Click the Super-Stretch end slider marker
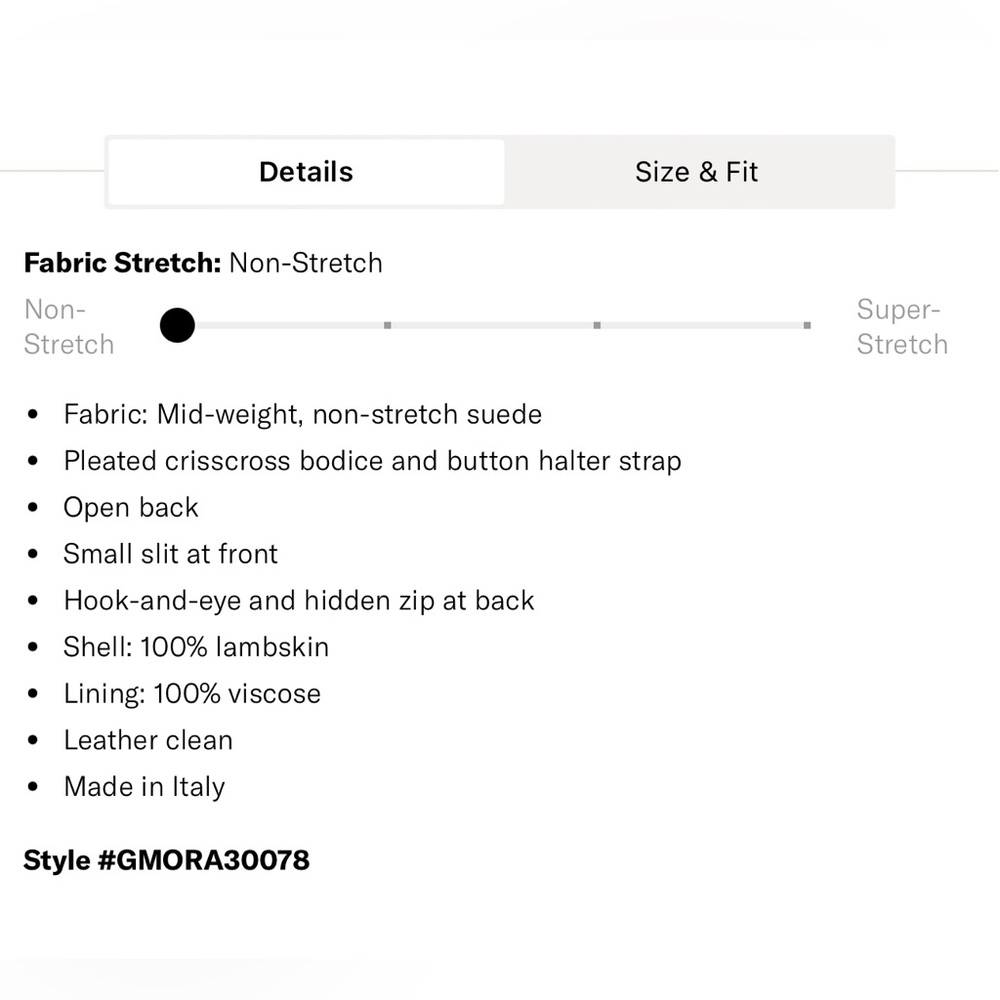The height and width of the screenshot is (1000, 1000). coord(807,325)
